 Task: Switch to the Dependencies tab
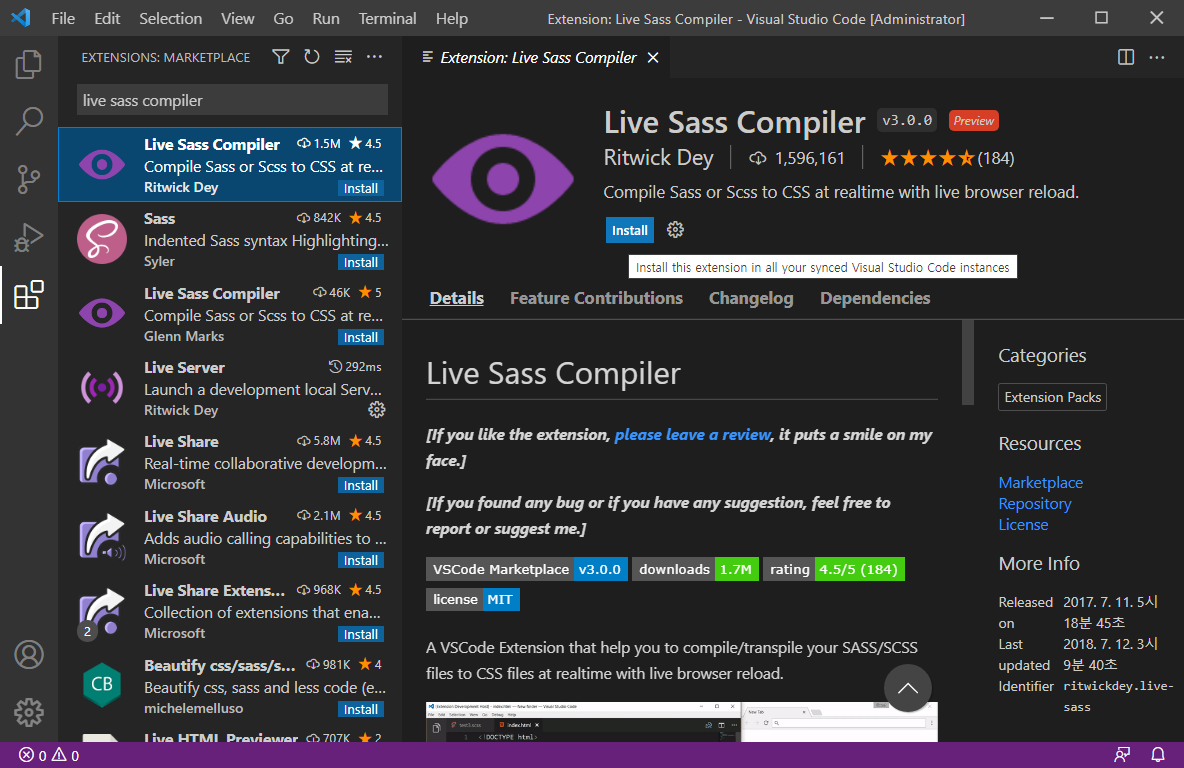875,298
